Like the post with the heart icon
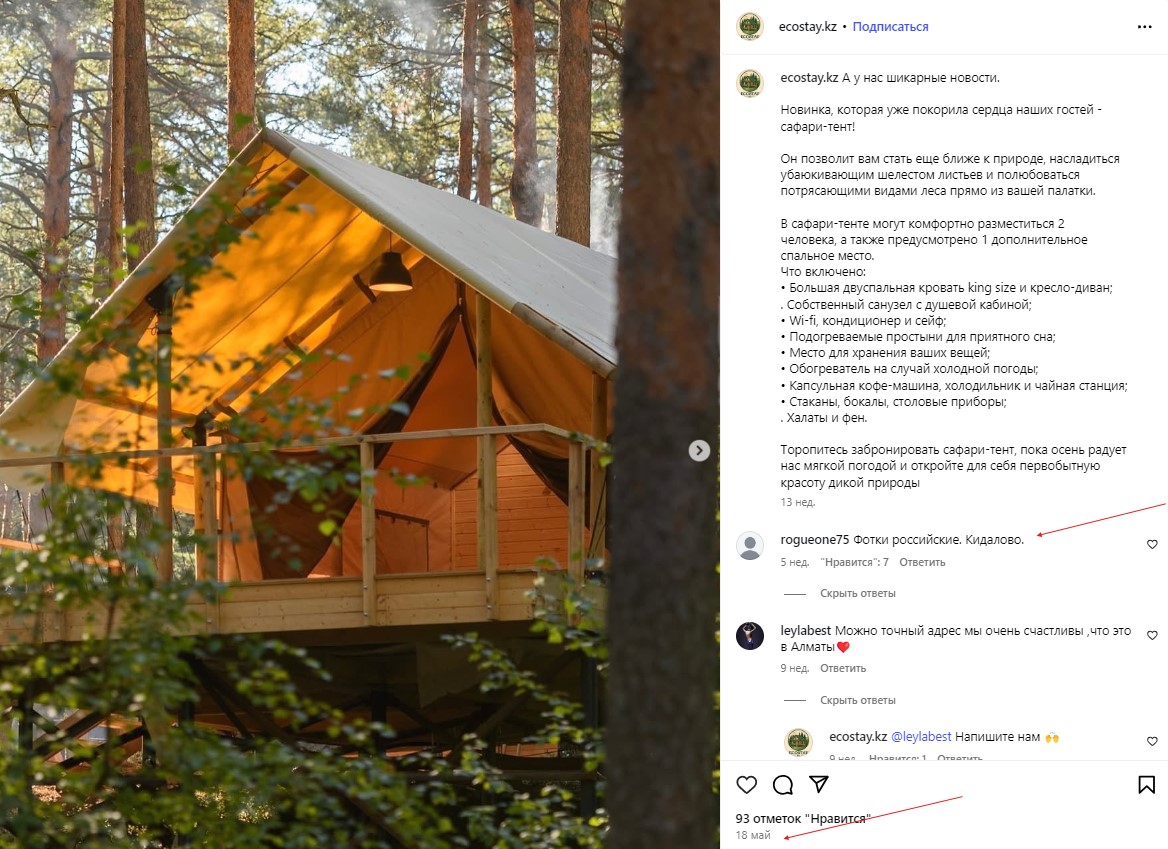Image resolution: width=1168 pixels, height=849 pixels. tap(746, 784)
